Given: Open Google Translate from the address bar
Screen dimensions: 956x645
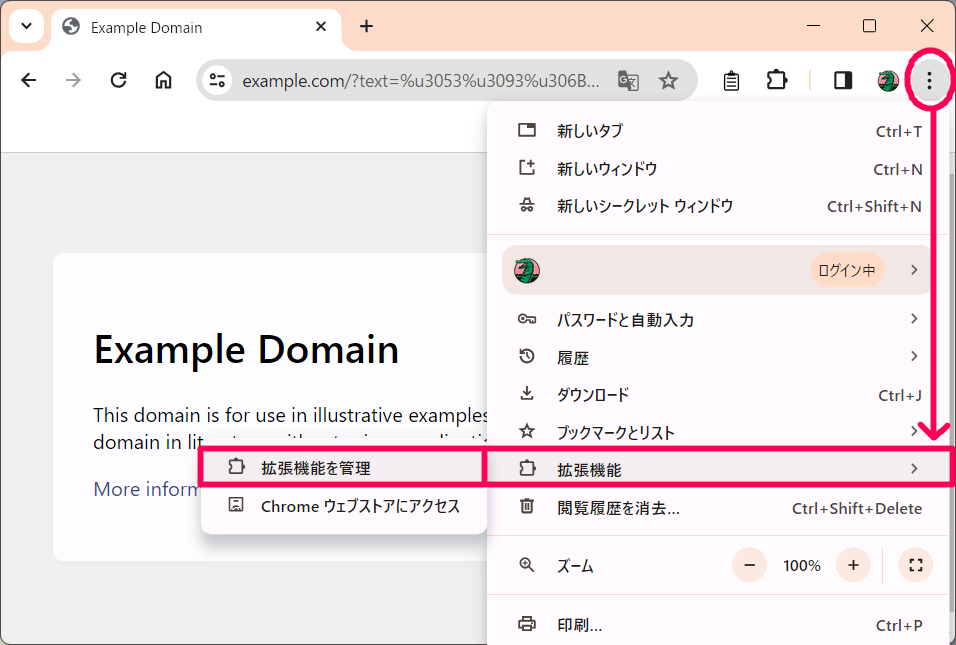Looking at the screenshot, I should 628,81.
